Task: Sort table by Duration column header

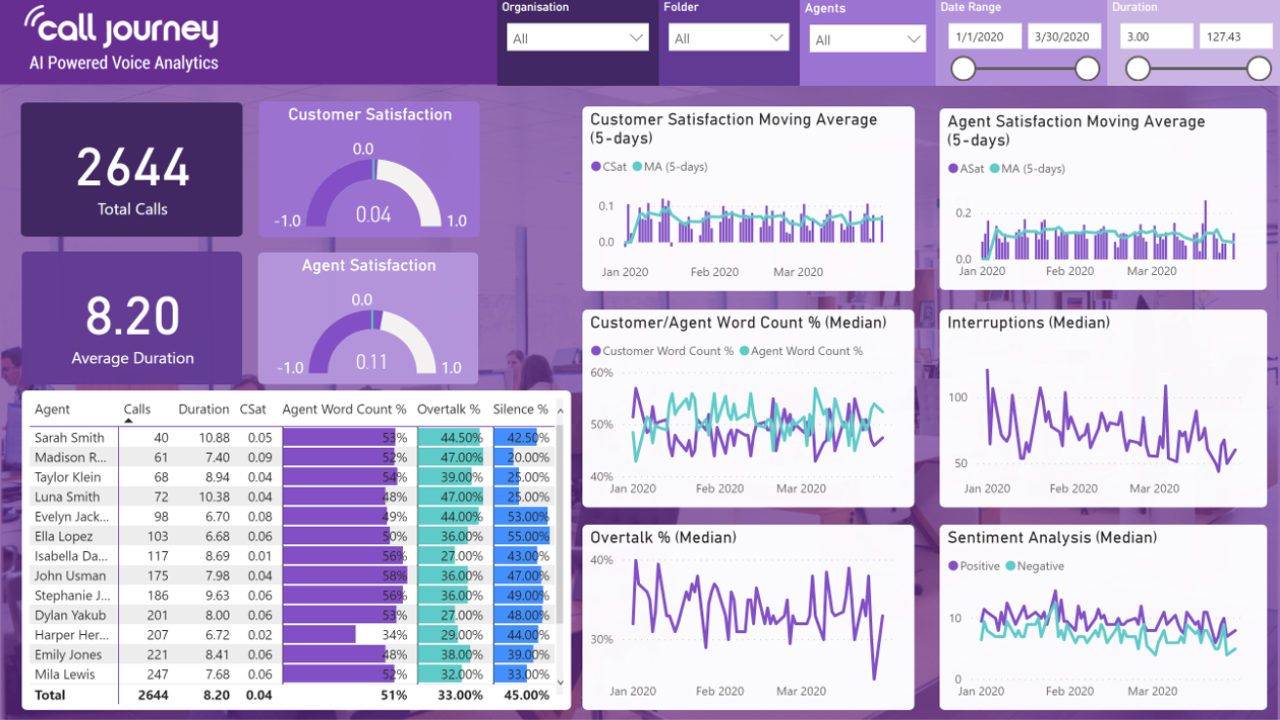Action: (x=203, y=409)
